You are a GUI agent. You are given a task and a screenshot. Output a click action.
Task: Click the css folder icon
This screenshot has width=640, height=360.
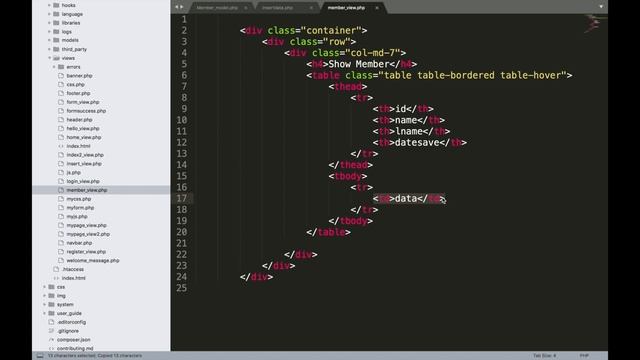tap(51, 287)
